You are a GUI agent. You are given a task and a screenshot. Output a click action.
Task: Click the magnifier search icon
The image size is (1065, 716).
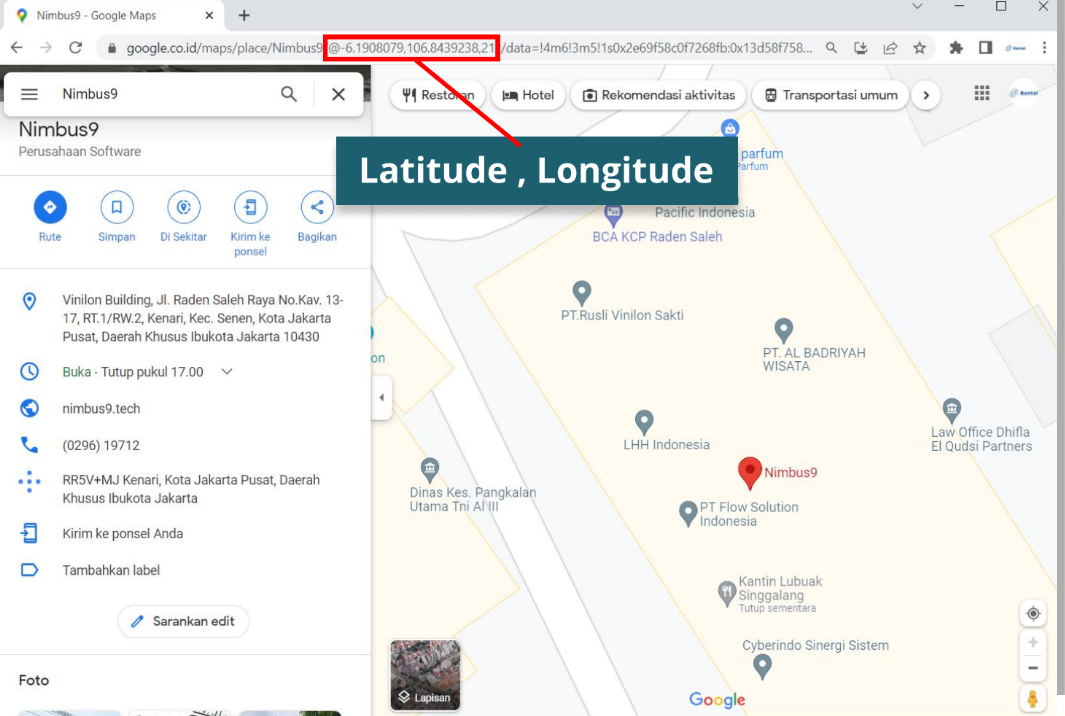point(289,94)
